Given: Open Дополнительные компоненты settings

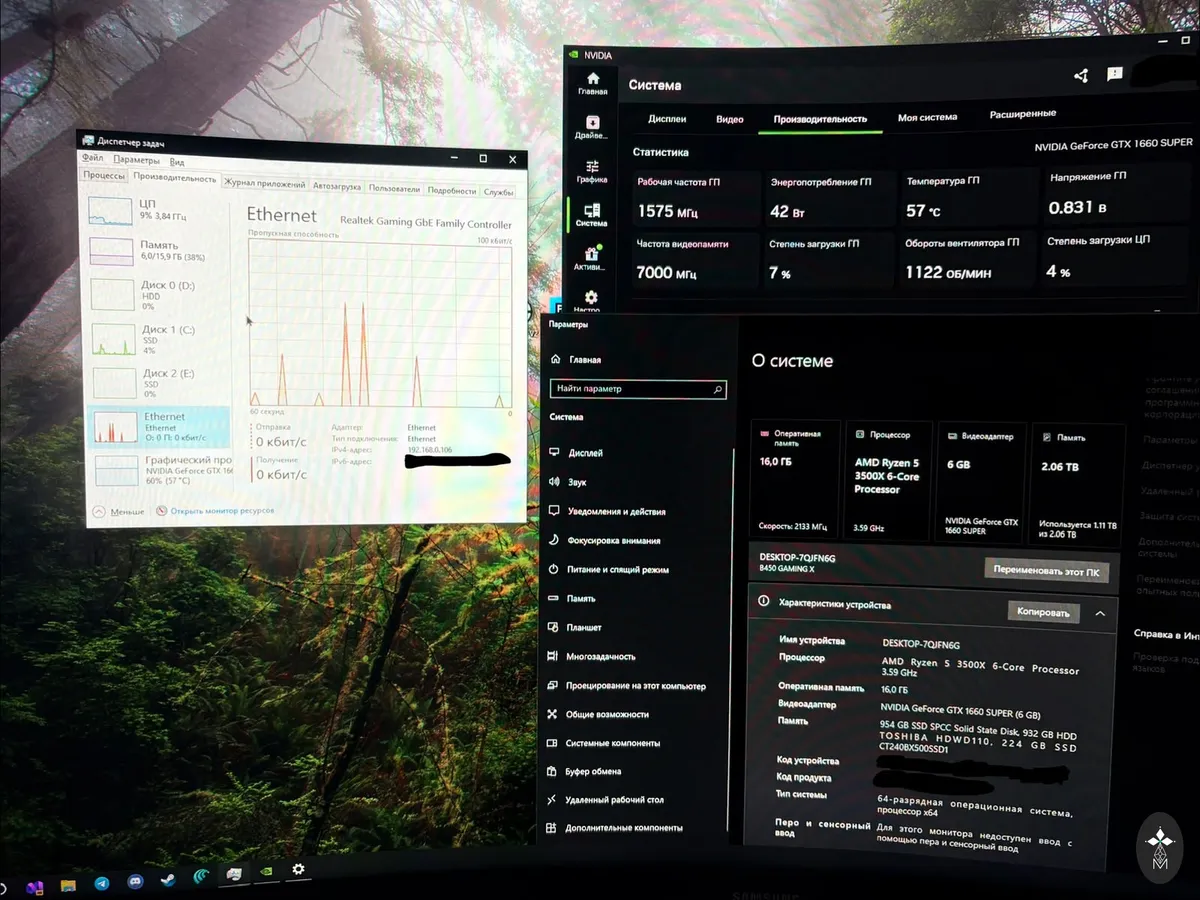Looking at the screenshot, I should (x=614, y=828).
